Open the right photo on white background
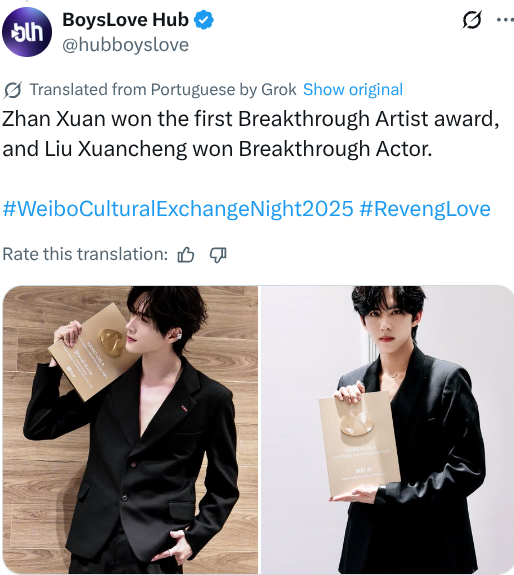 coord(388,430)
